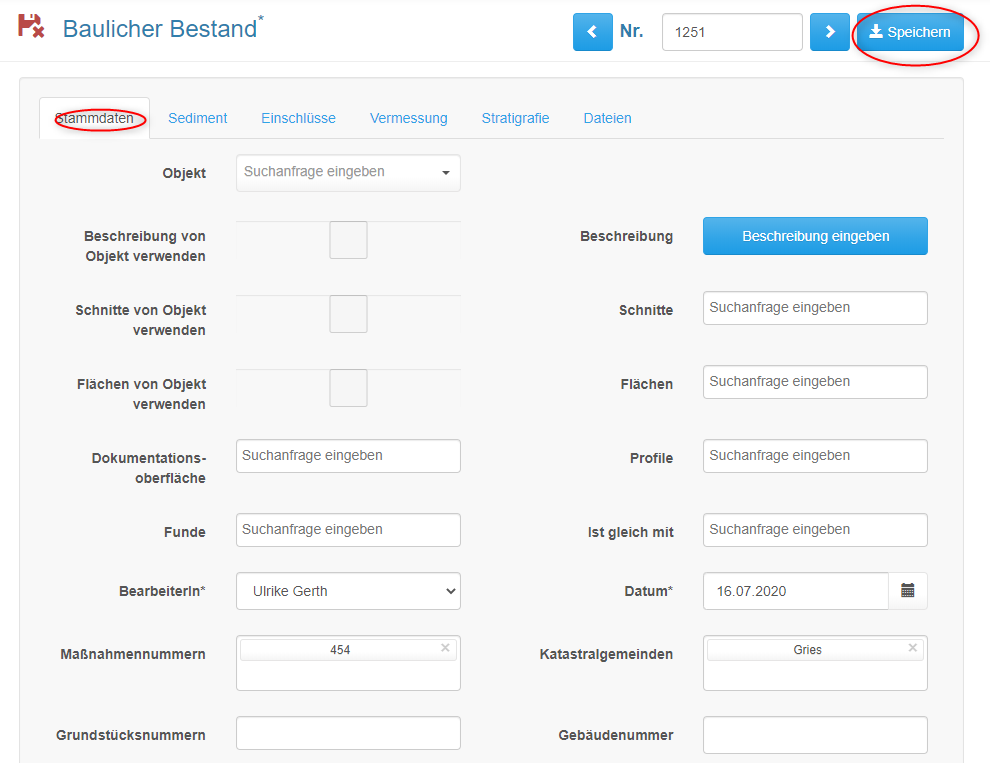This screenshot has height=763, width=990.
Task: Remove the 454 tag from Maßnahmennummern
Action: [445, 647]
